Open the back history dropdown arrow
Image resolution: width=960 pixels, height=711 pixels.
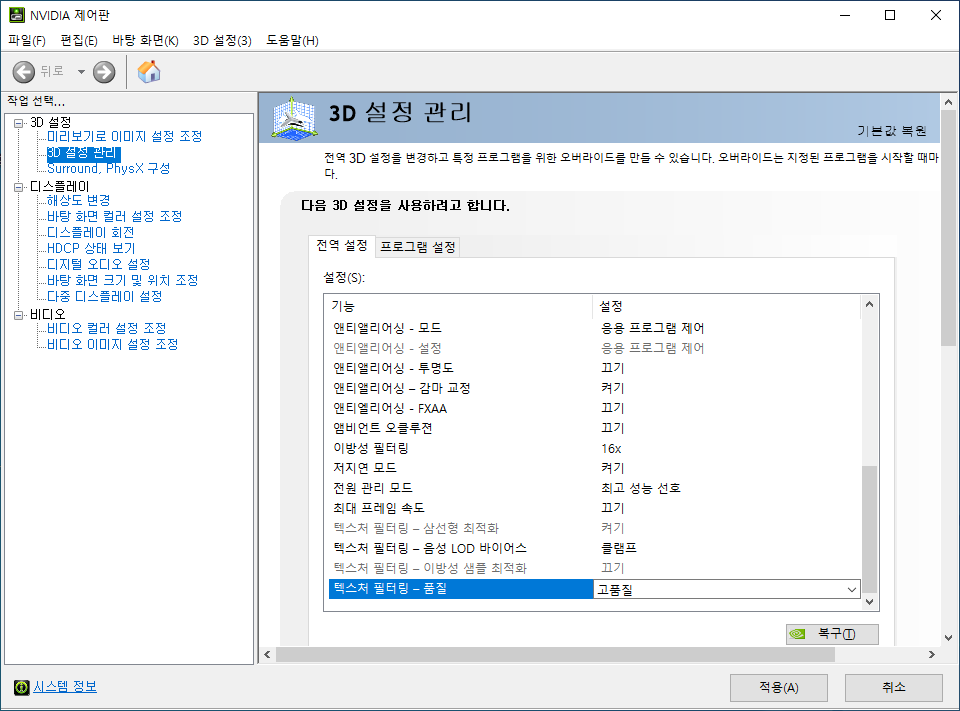pyautogui.click(x=81, y=72)
